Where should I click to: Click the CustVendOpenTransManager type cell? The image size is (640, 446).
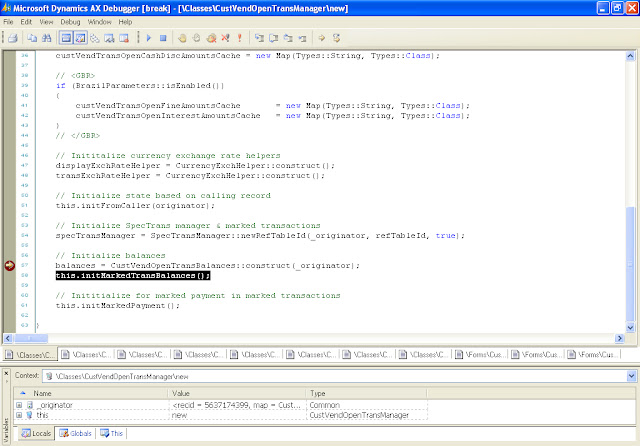click(x=367, y=415)
